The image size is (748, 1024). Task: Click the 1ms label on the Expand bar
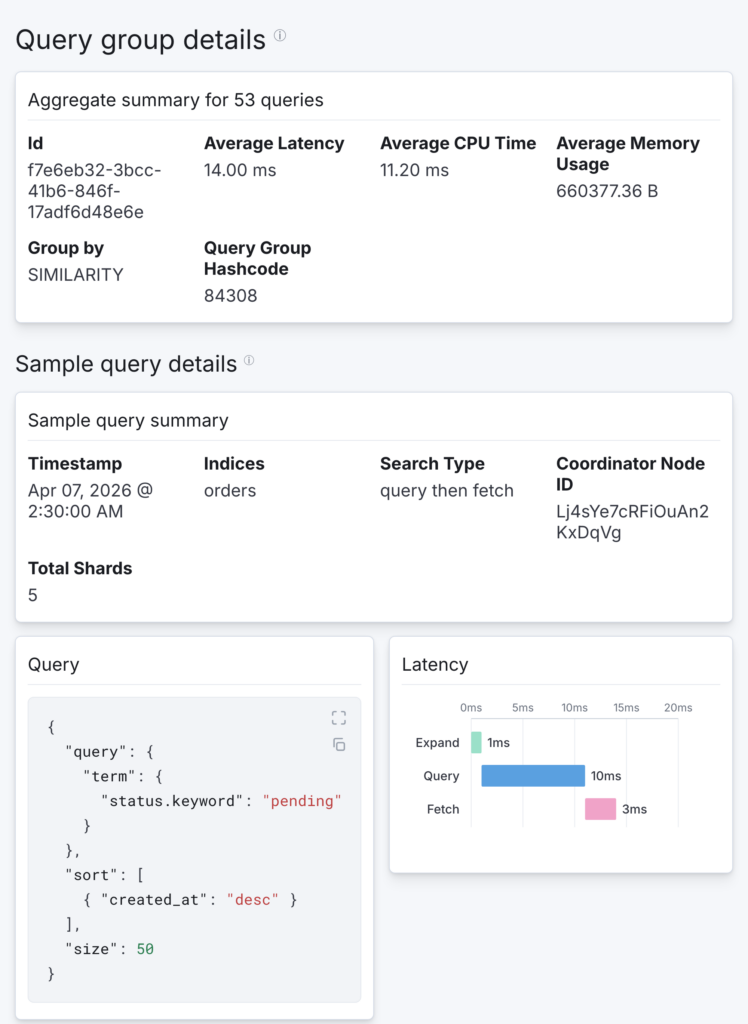pyautogui.click(x=498, y=743)
